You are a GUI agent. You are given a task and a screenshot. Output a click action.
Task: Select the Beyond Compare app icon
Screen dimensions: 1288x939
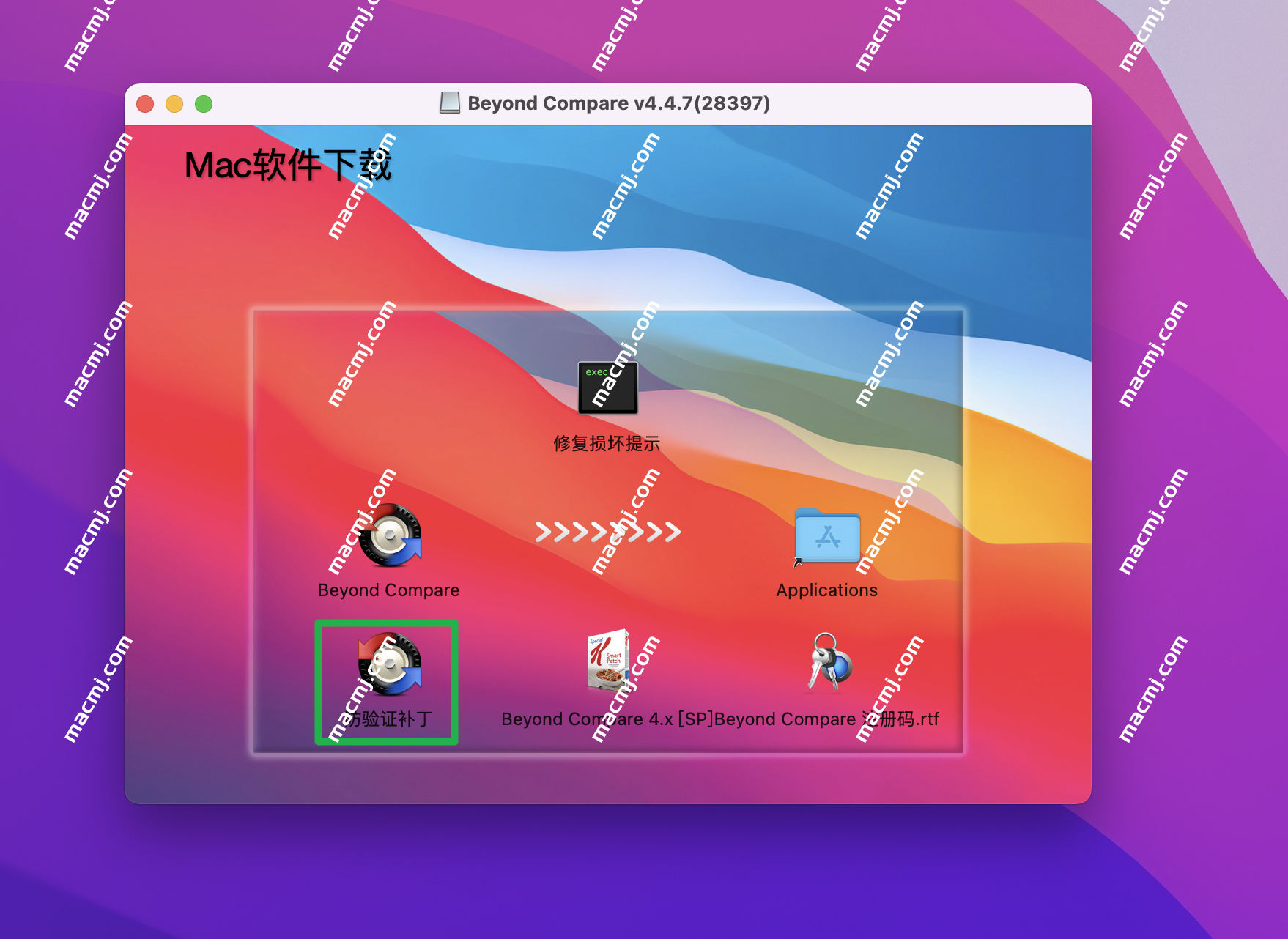(389, 535)
